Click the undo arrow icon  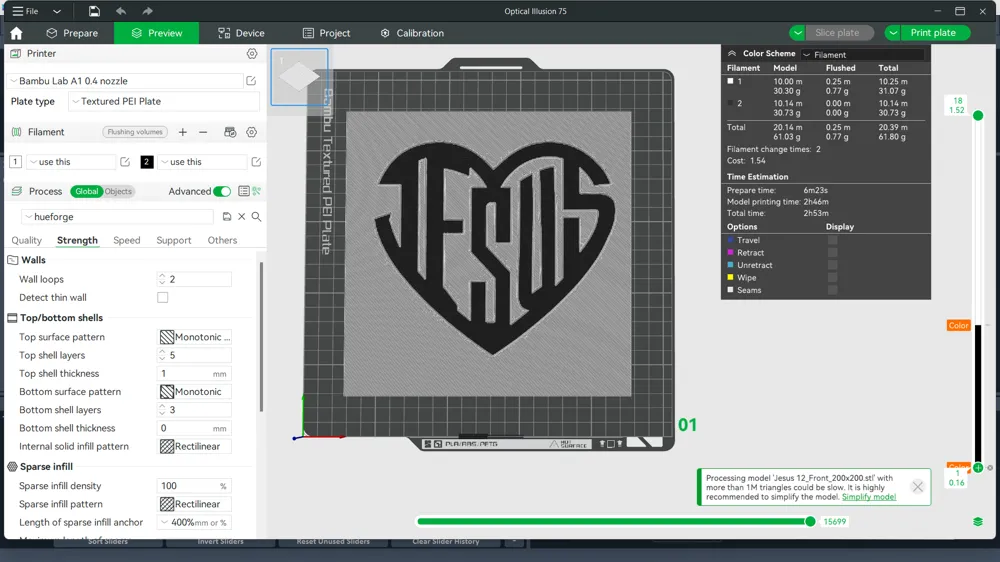121,11
